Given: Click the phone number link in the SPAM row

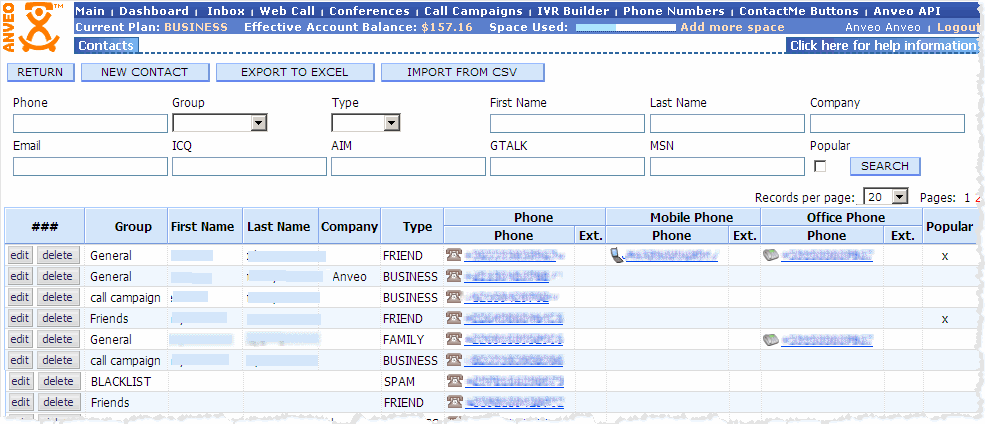Looking at the screenshot, I should [514, 381].
